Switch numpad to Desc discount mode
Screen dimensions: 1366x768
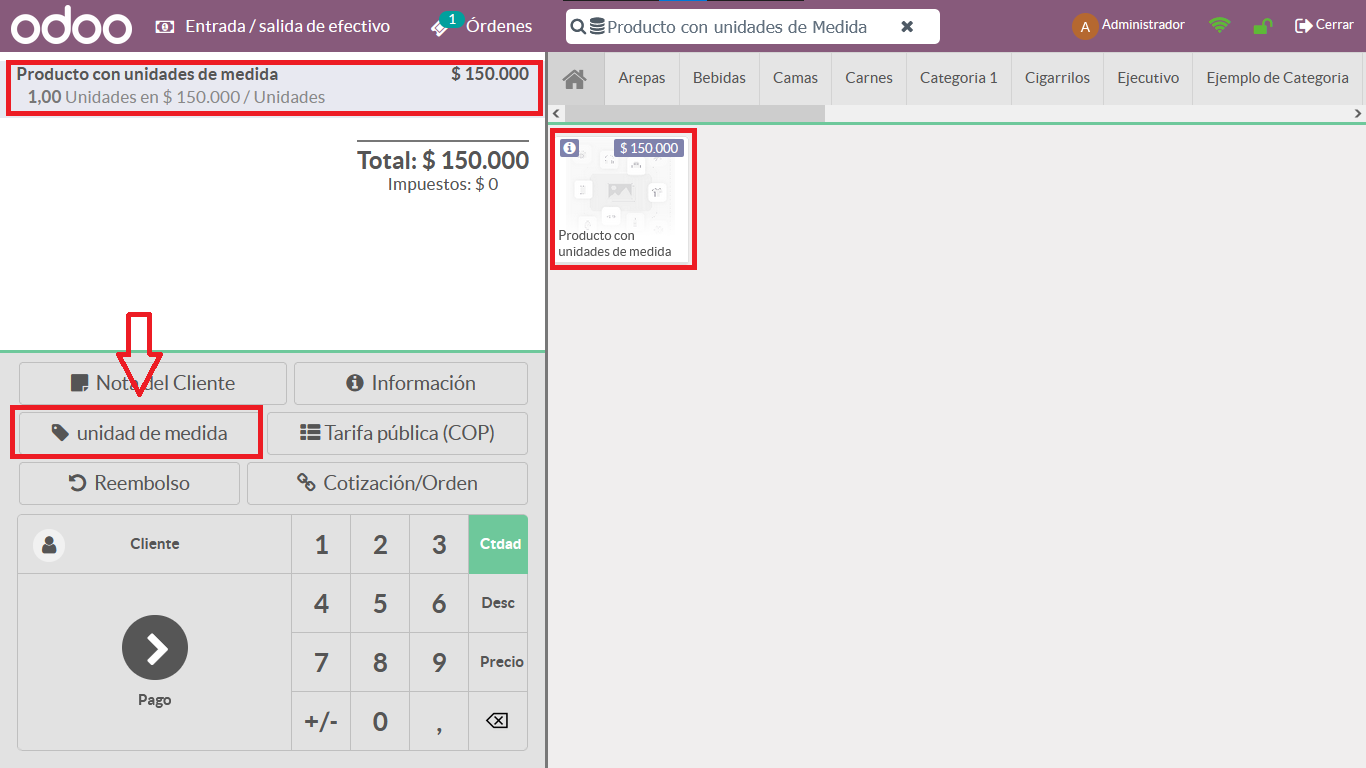(498, 603)
